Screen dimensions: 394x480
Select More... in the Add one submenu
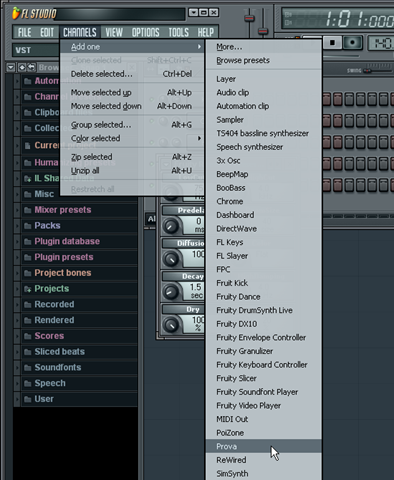[263, 47]
